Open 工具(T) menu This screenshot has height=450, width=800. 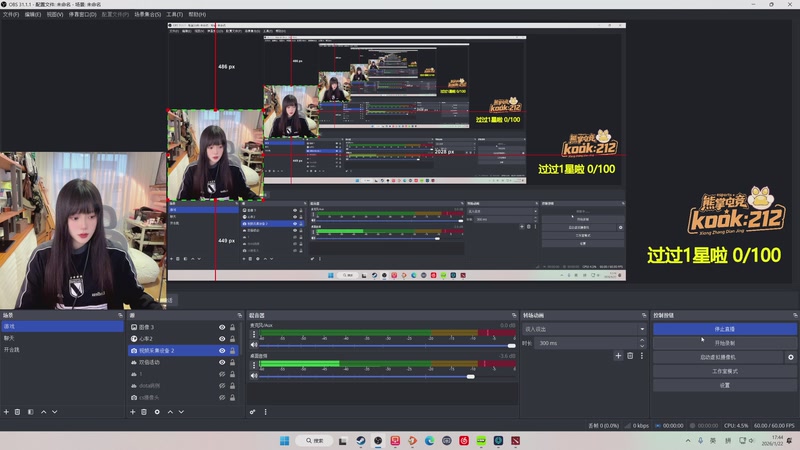[x=174, y=14]
